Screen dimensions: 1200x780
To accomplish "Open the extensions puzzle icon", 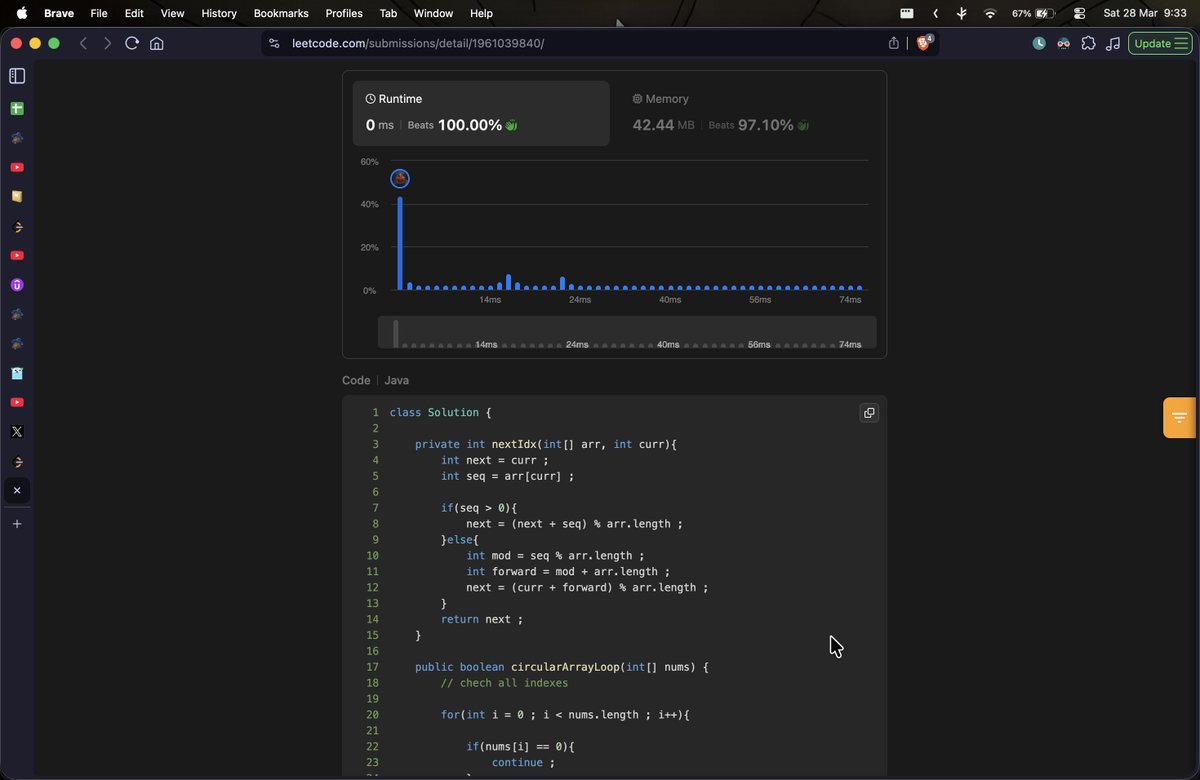I will tap(1089, 43).
